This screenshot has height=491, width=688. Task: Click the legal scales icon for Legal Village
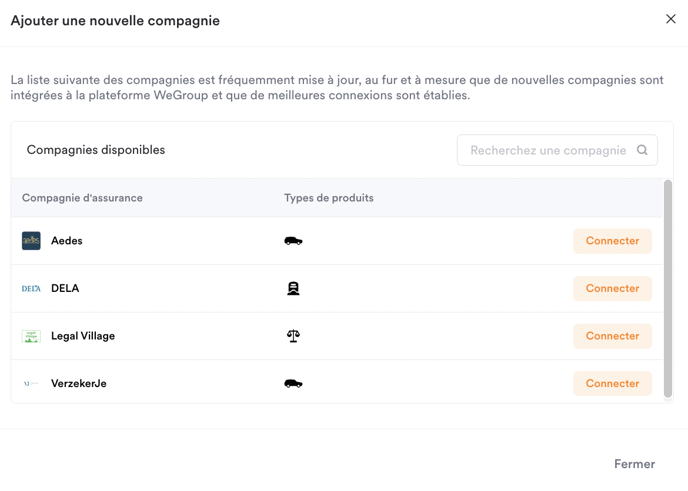(293, 336)
